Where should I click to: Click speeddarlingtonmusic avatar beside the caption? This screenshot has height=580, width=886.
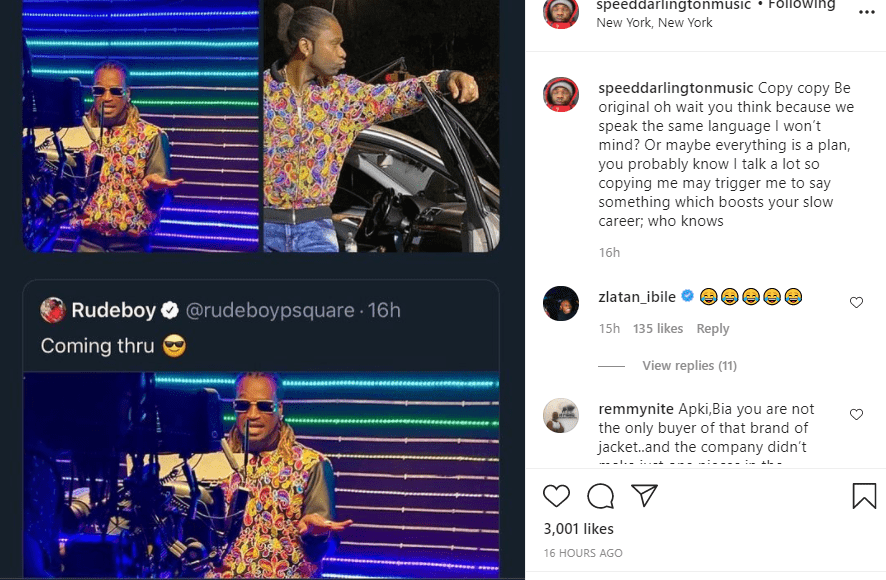[x=561, y=94]
